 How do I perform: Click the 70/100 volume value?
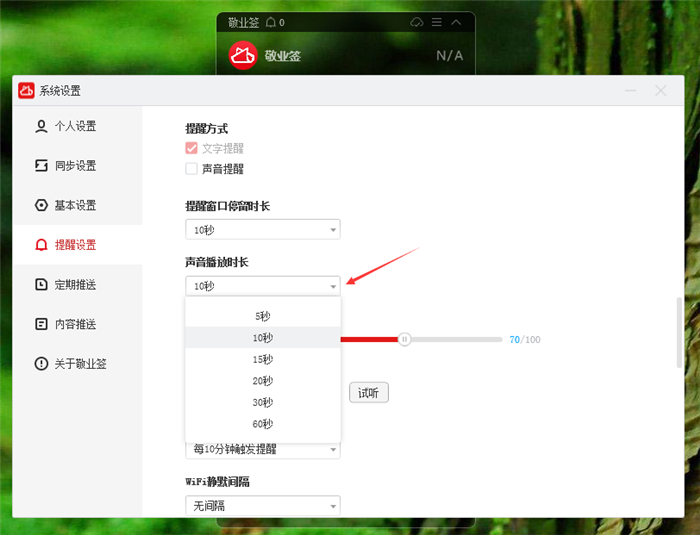pyautogui.click(x=525, y=339)
